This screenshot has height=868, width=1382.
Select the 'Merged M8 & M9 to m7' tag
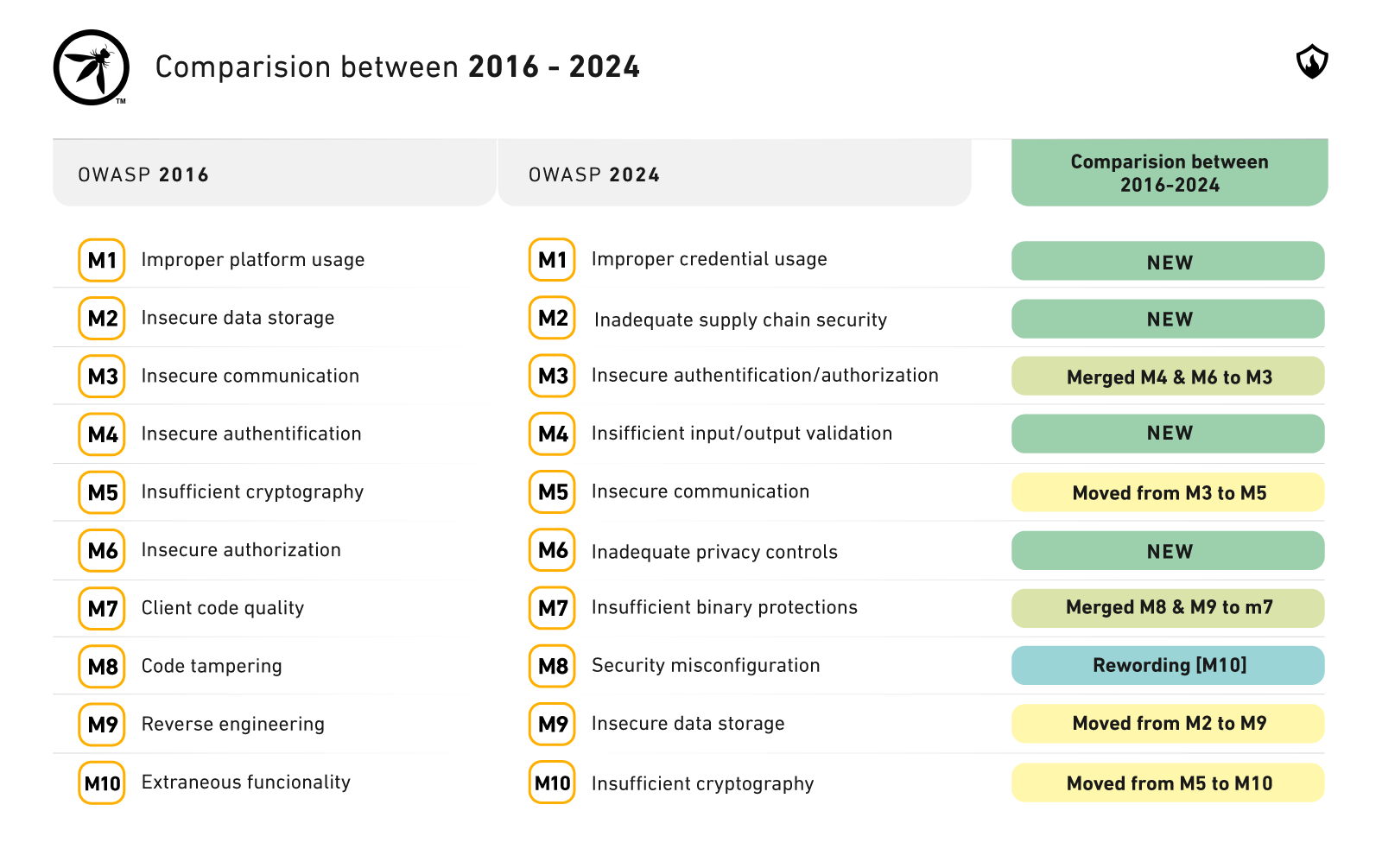click(1168, 608)
